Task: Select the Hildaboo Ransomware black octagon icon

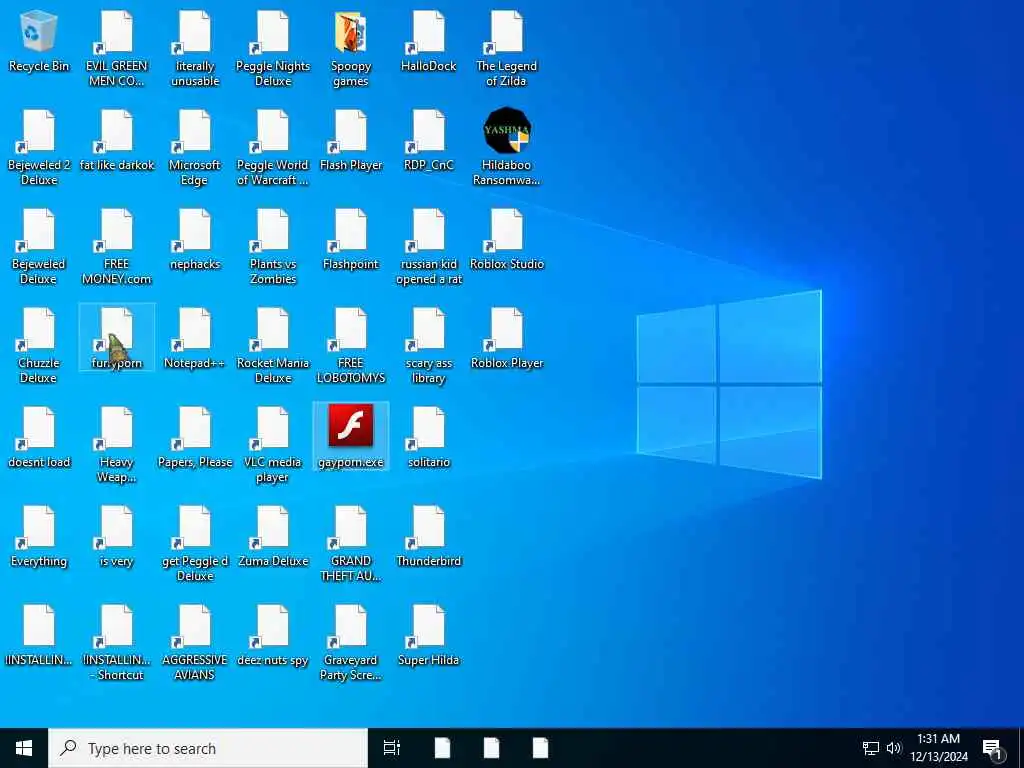Action: (x=507, y=131)
